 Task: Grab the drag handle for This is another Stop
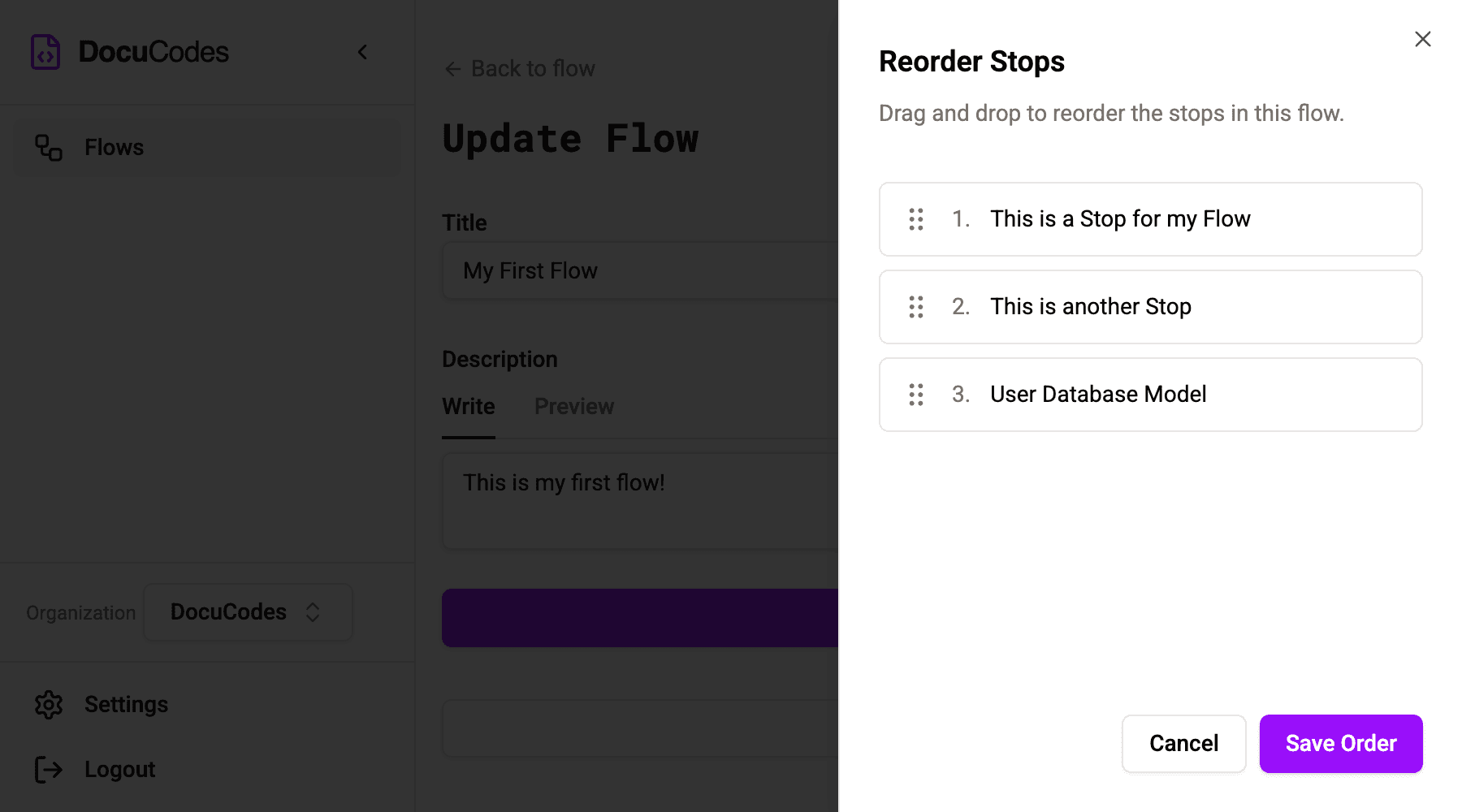916,307
